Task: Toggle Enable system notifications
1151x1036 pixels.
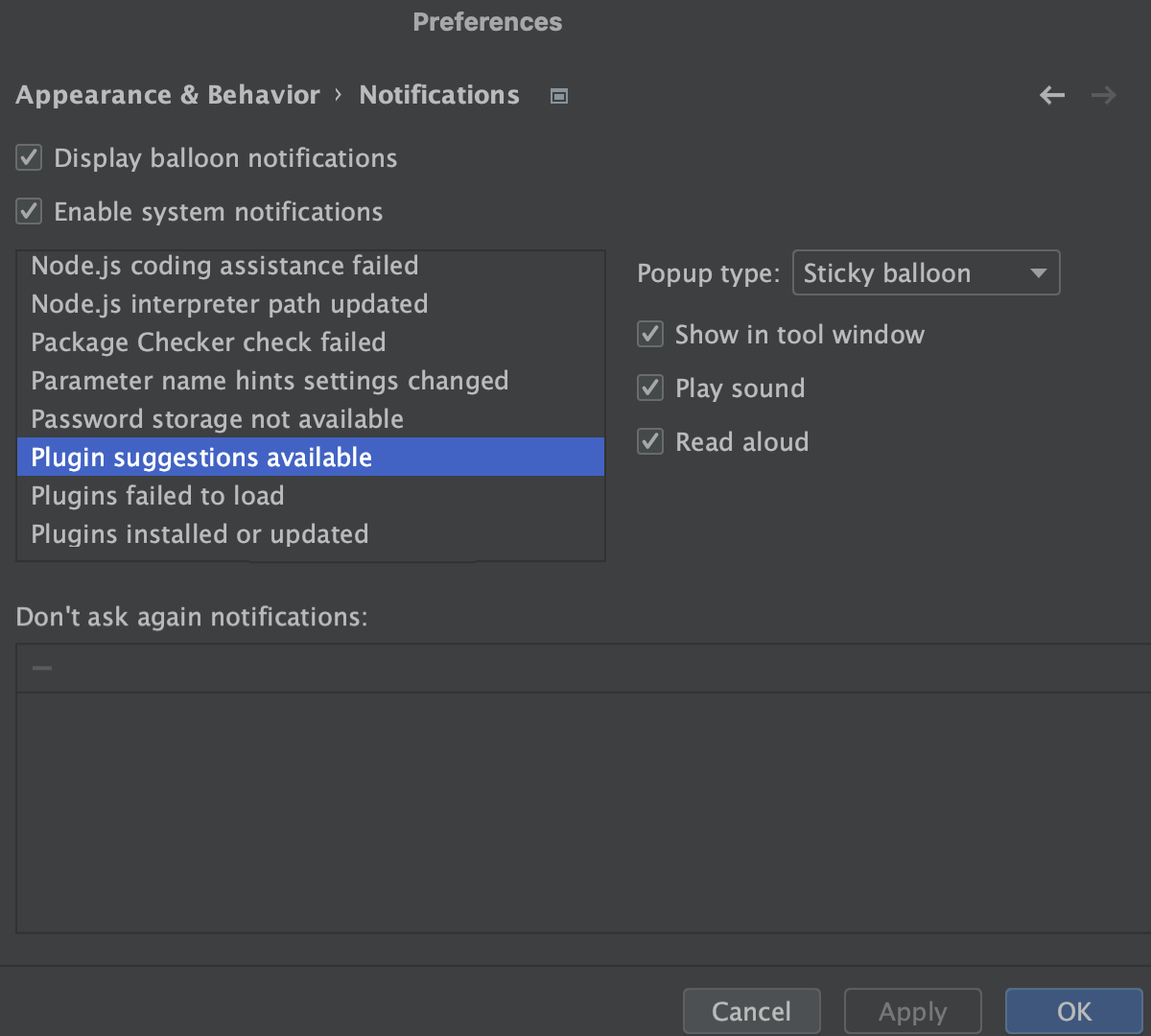Action: click(28, 211)
